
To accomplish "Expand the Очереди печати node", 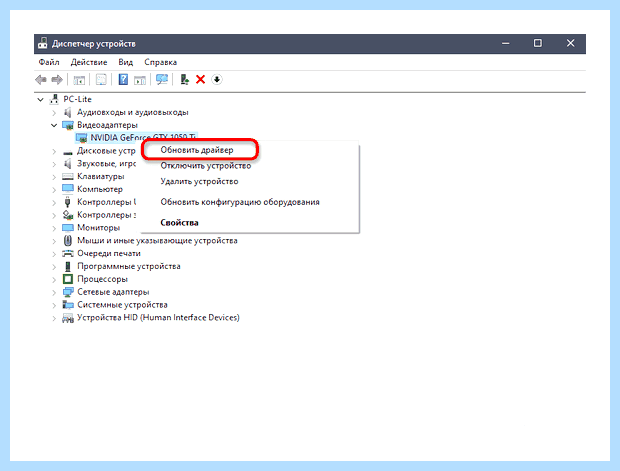I will [x=54, y=254].
